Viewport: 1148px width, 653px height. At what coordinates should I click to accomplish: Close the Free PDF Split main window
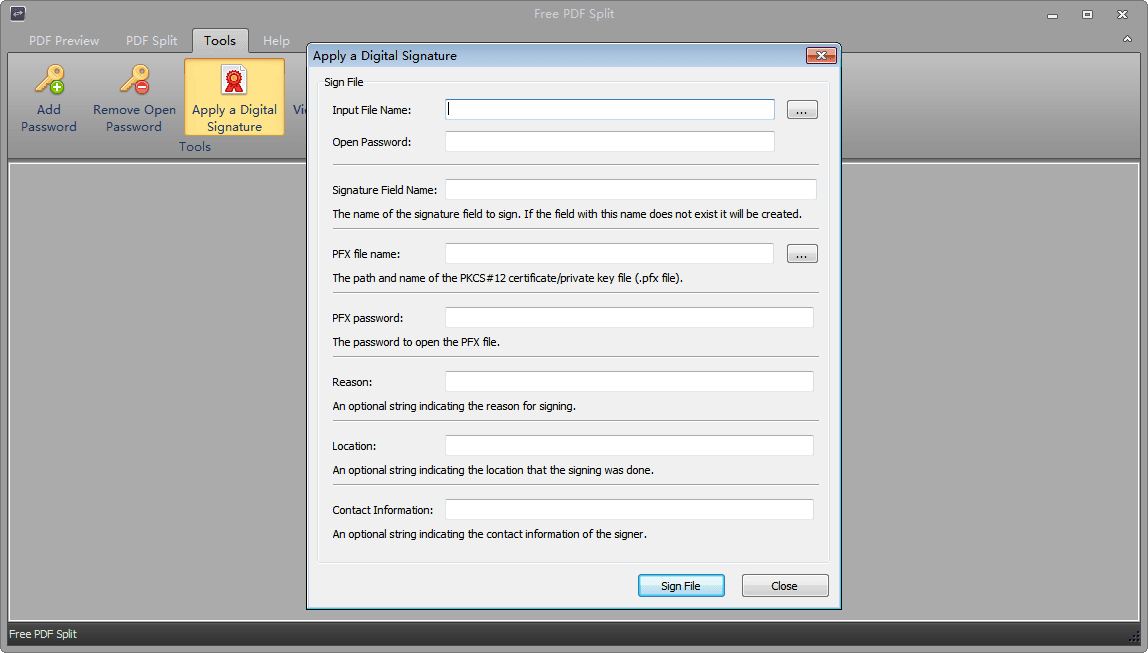[1122, 15]
